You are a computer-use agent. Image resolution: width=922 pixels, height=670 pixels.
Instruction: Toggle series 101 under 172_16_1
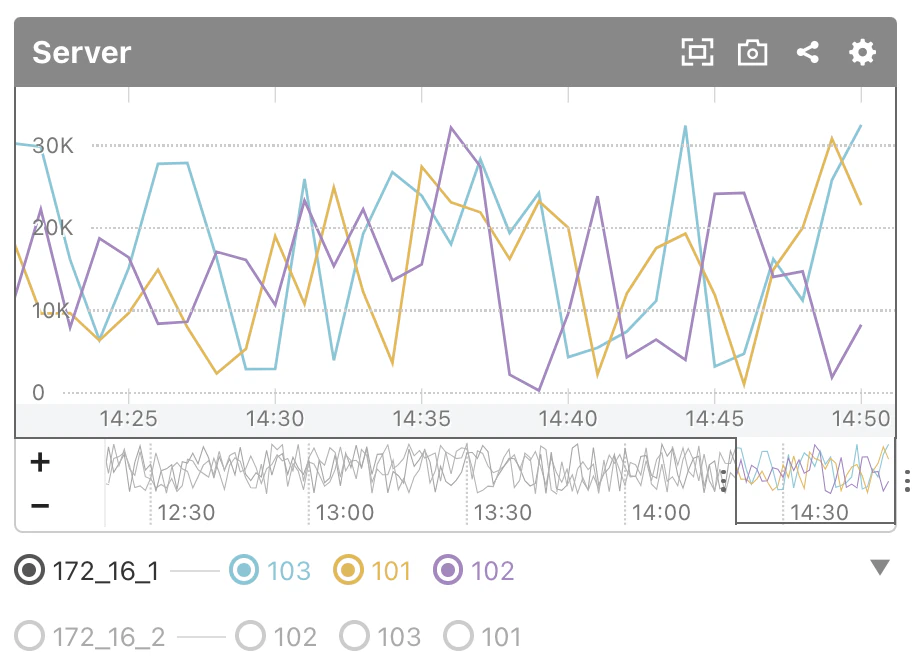(348, 570)
